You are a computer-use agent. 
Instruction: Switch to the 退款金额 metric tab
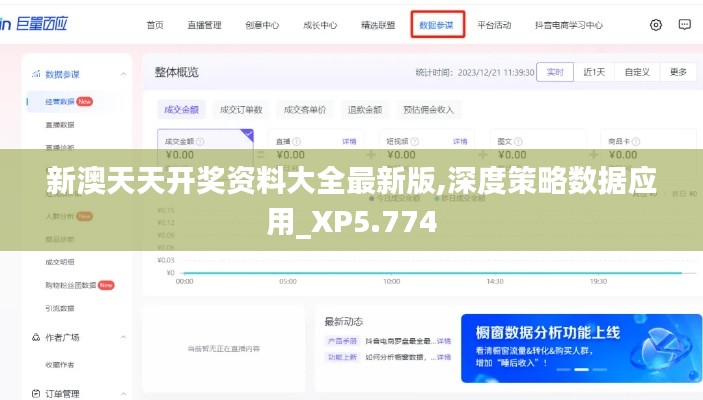point(365,109)
